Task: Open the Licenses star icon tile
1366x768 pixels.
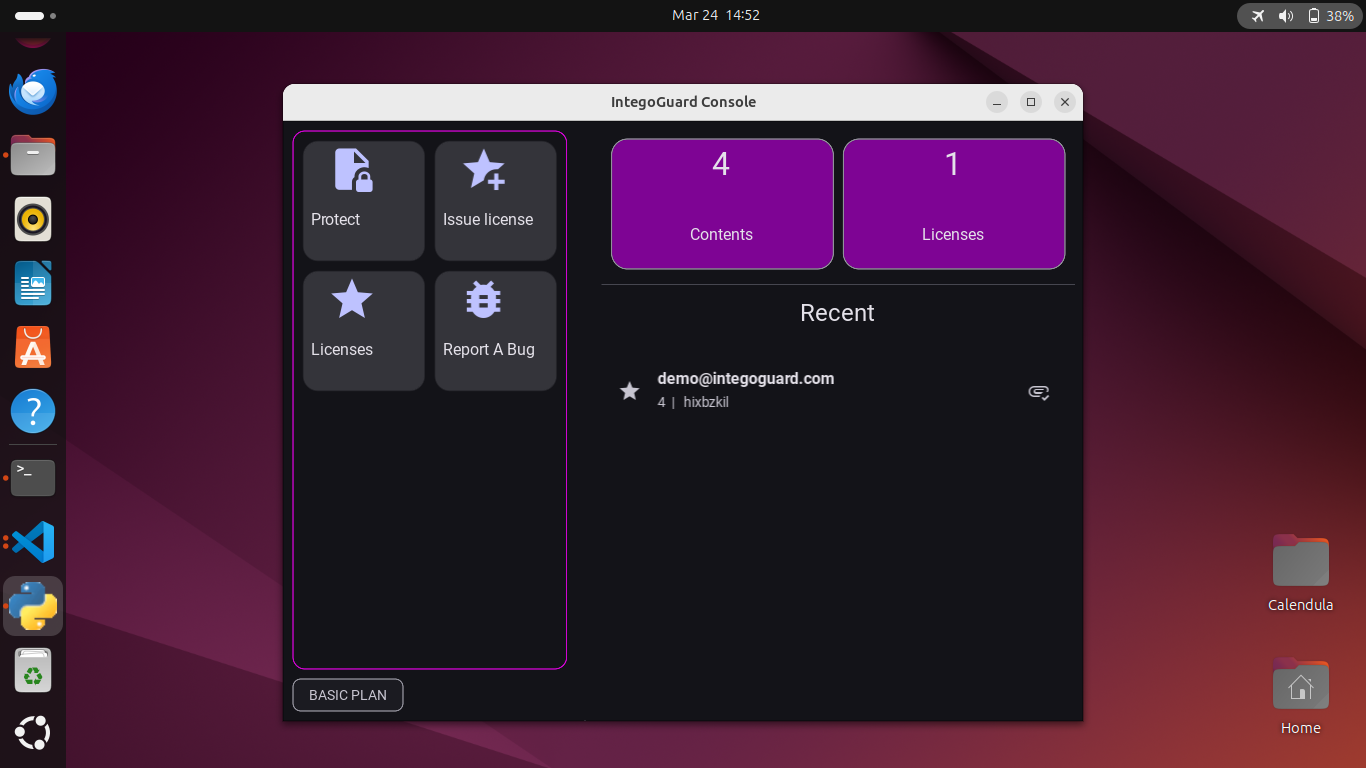Action: [364, 331]
